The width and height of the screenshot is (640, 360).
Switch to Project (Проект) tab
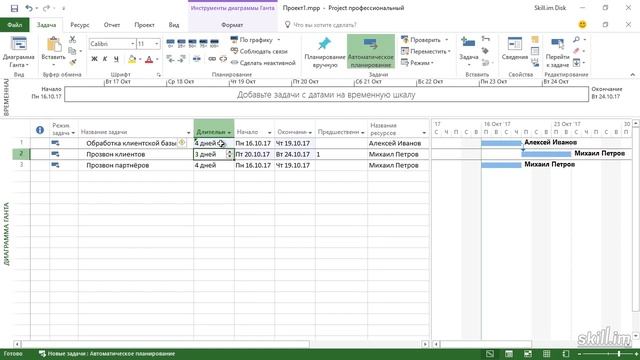(144, 25)
